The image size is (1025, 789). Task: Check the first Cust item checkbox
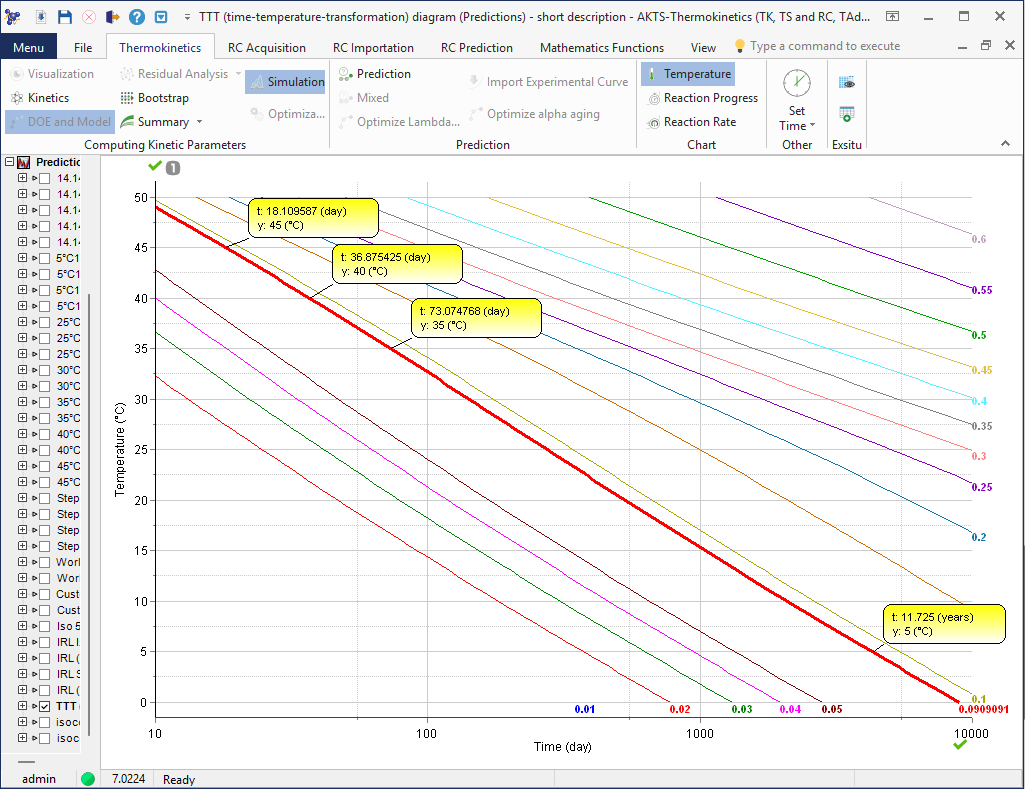[44, 594]
